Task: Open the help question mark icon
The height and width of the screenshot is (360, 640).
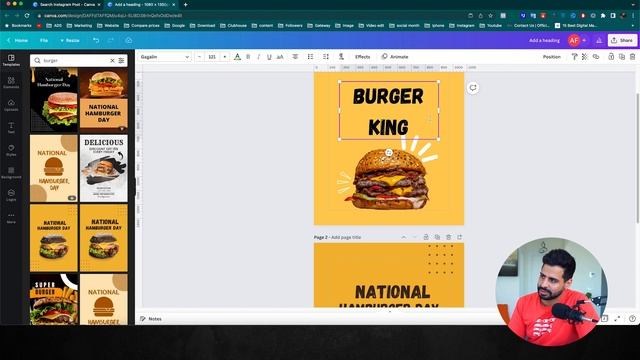Action: tap(632, 319)
